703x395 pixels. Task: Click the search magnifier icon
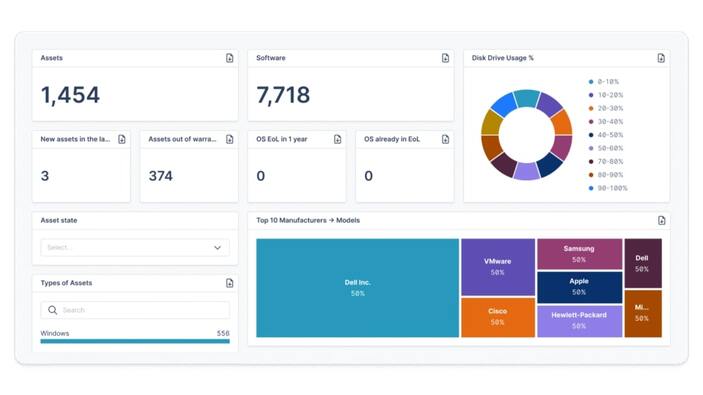[x=52, y=310]
